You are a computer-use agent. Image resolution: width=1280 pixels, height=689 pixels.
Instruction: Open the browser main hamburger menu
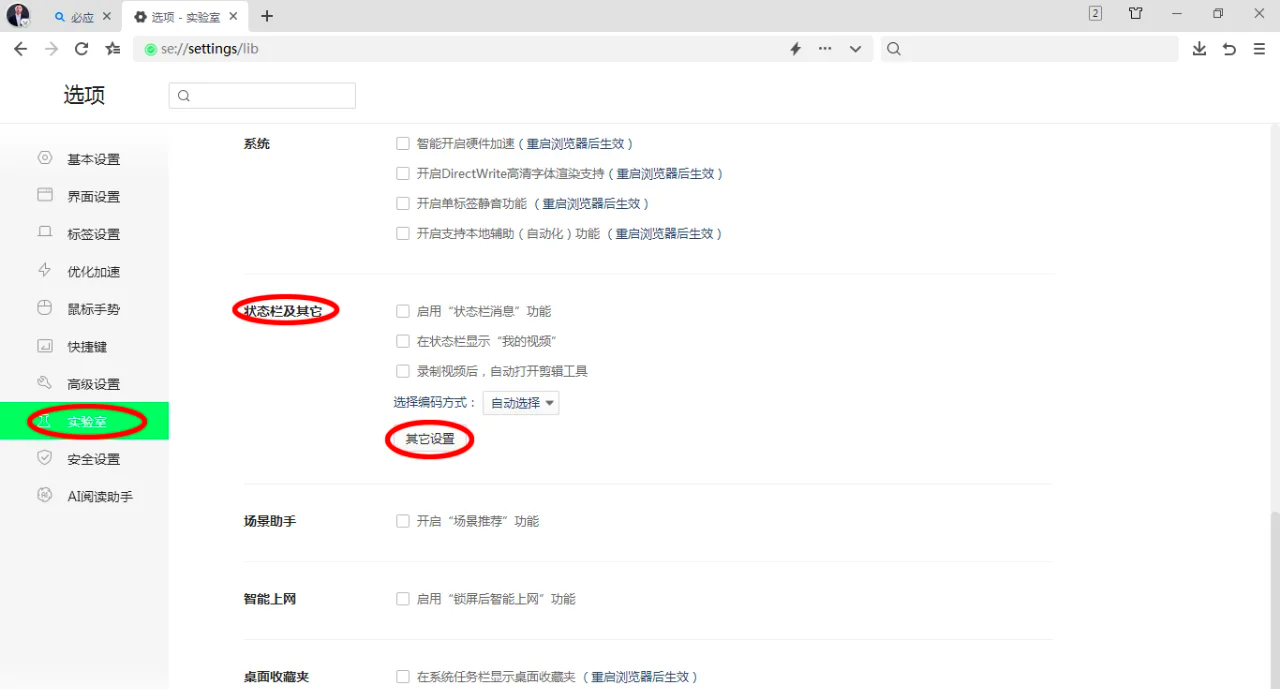pos(1259,49)
